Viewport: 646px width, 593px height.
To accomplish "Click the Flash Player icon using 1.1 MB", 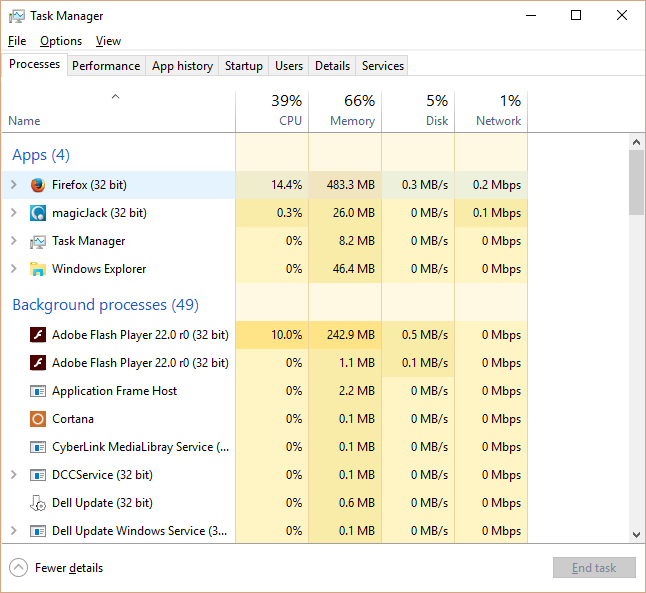I will click(37, 363).
